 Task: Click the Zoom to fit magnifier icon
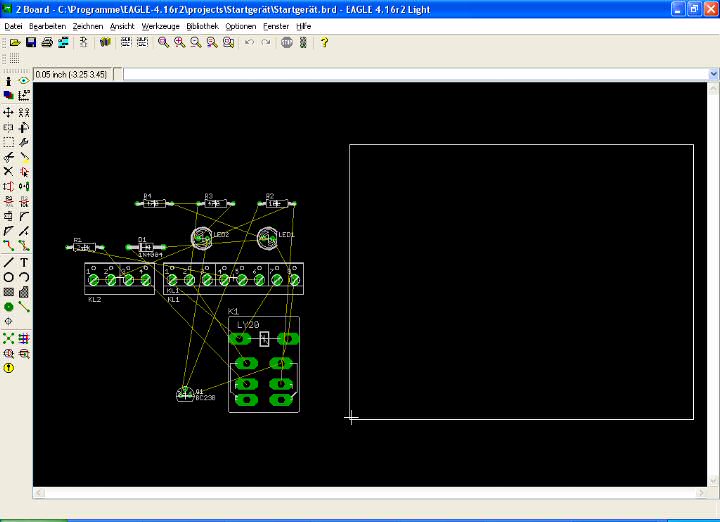point(163,43)
